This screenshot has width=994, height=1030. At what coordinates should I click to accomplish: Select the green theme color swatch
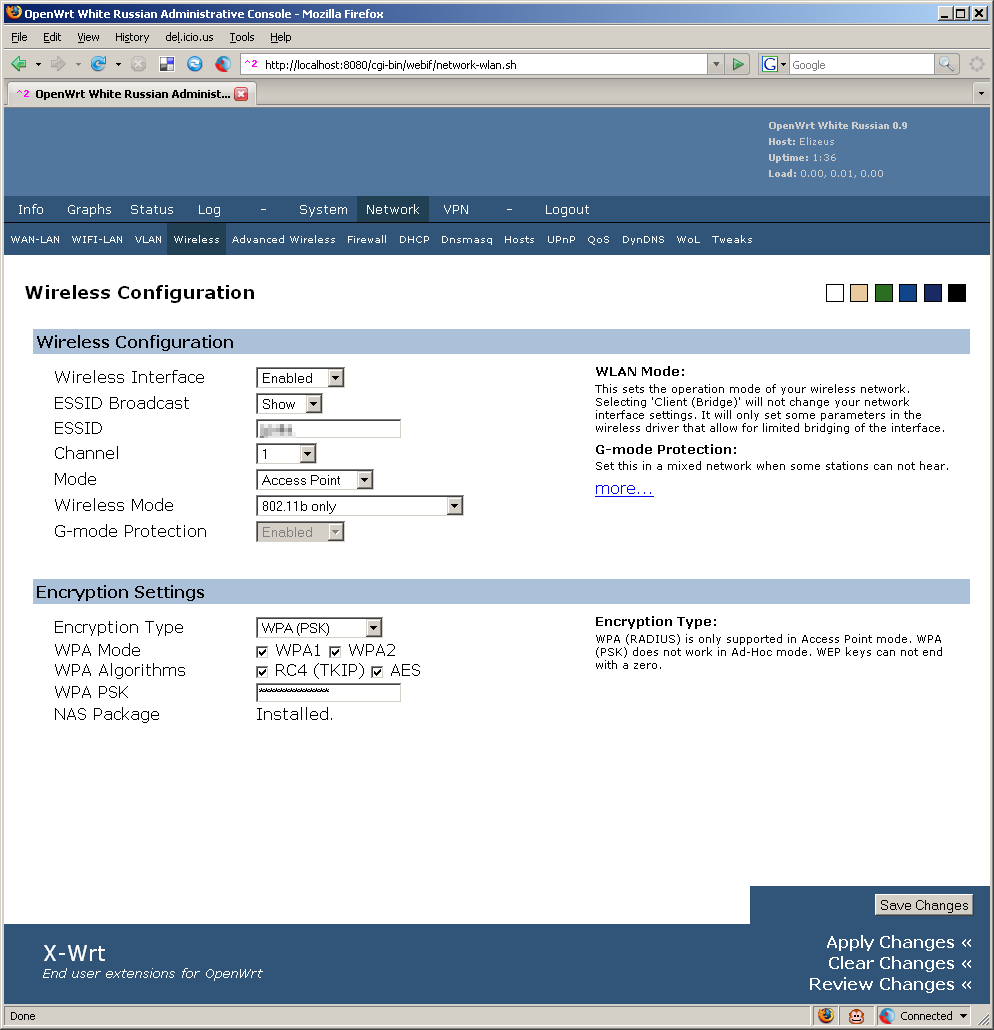point(884,293)
